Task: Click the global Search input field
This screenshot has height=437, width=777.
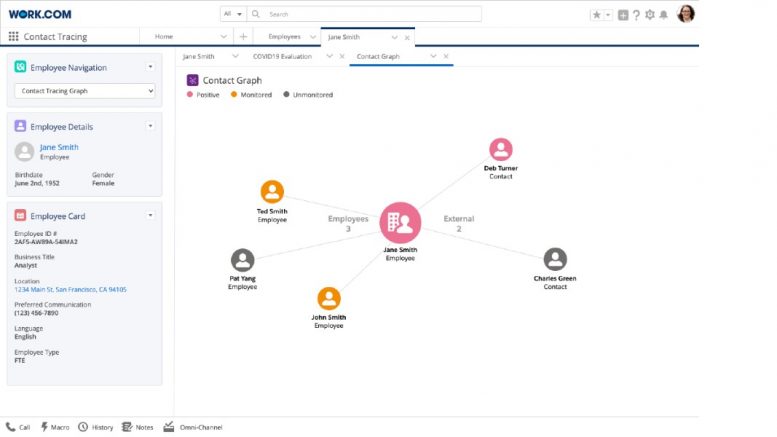Action: [370, 14]
